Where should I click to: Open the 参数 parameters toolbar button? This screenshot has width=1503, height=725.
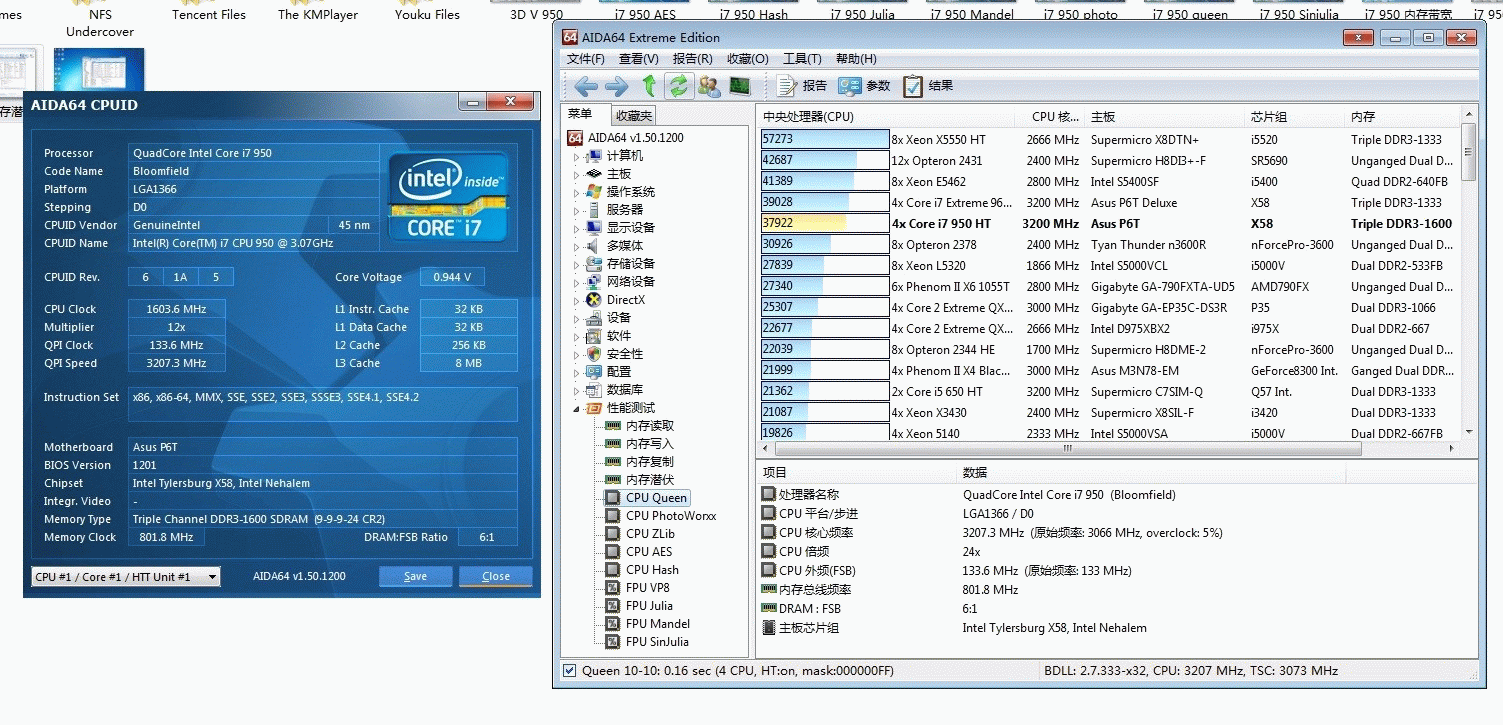865,86
